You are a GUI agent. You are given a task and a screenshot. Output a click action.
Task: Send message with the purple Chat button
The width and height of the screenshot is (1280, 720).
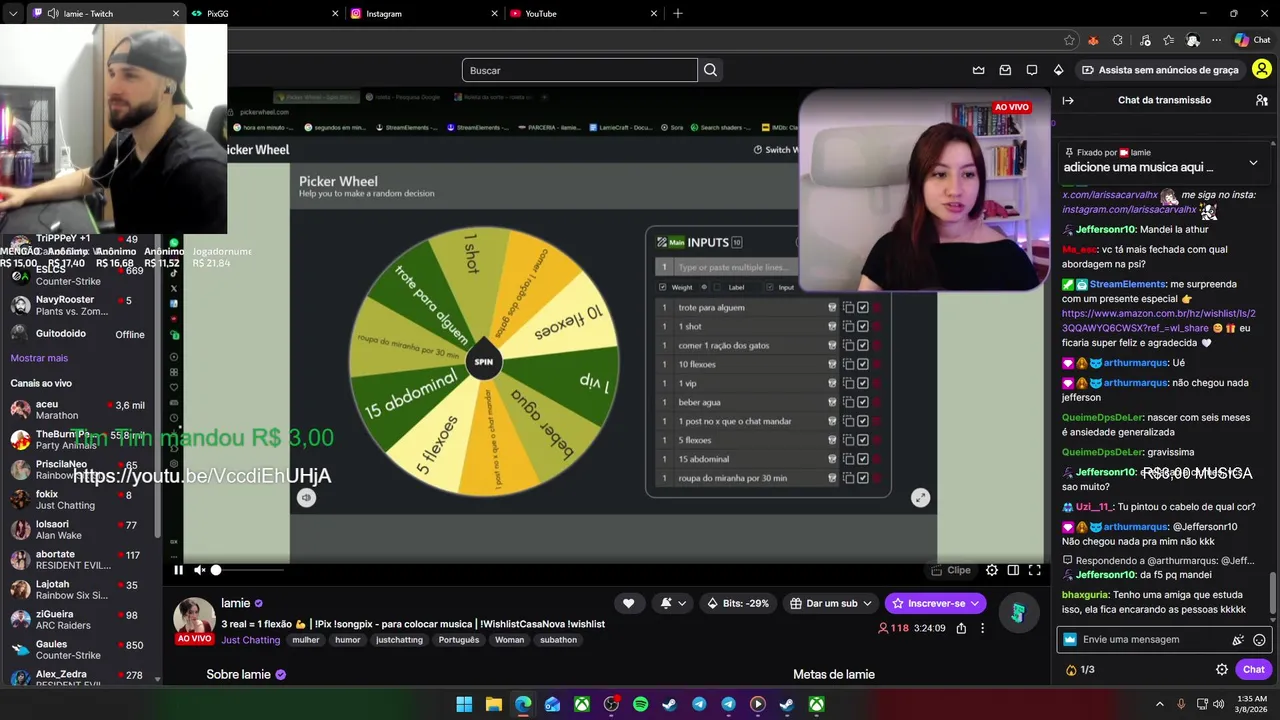(x=1253, y=669)
